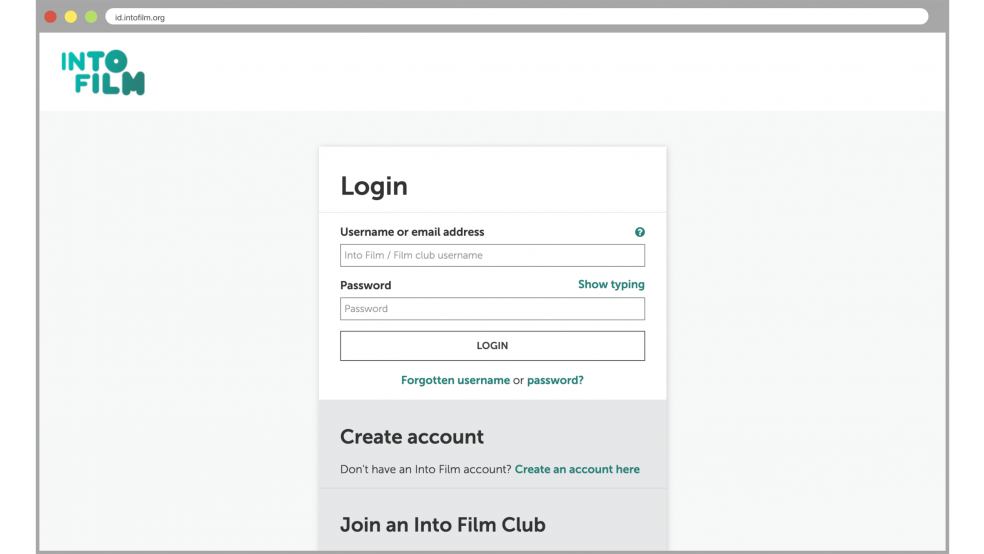The width and height of the screenshot is (984, 554).
Task: Click the Username or email address label
Action: [x=412, y=232]
